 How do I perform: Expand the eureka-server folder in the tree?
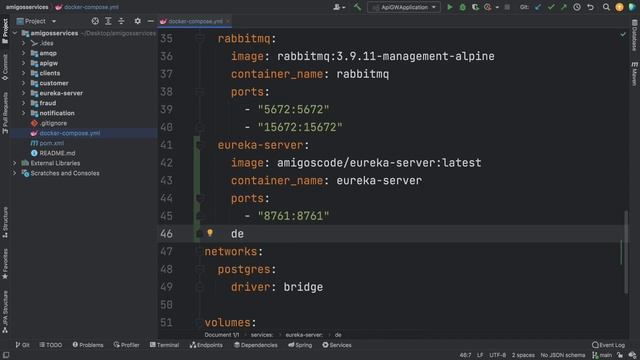[23, 93]
